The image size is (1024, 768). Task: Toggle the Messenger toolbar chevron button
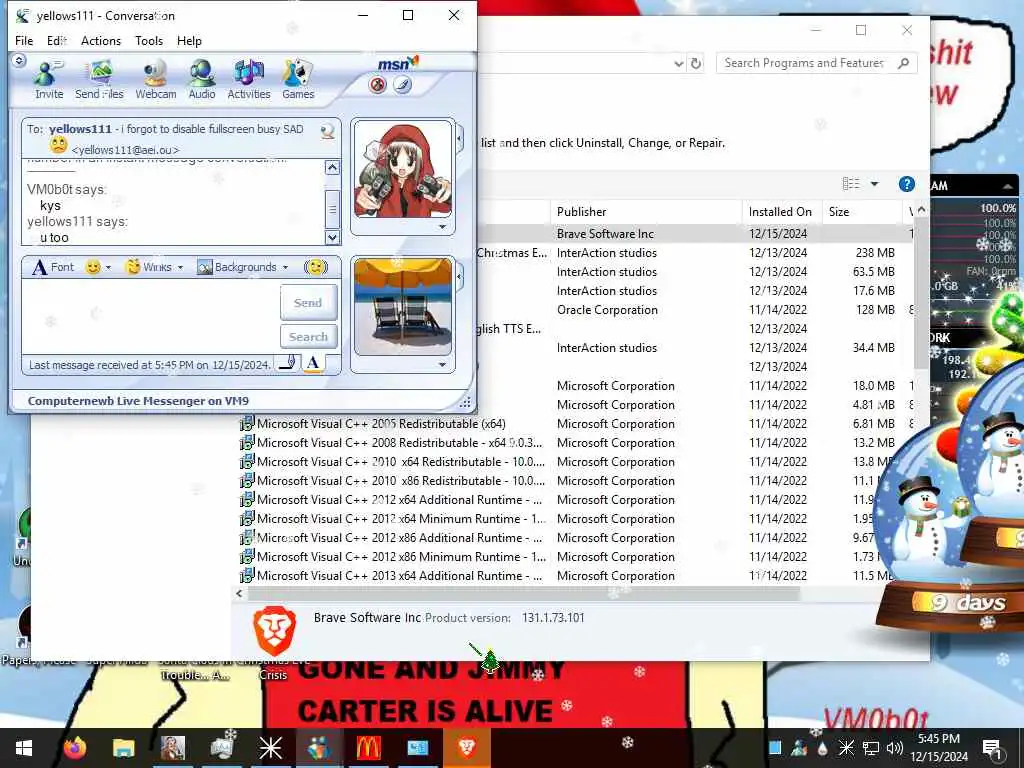tap(20, 61)
